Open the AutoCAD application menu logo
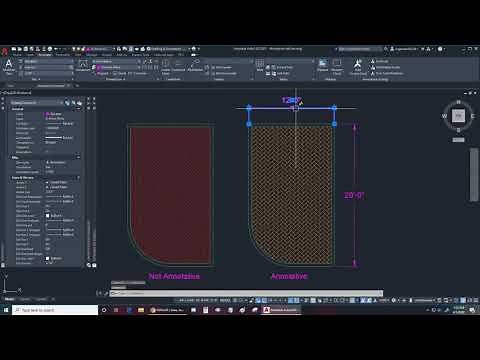 (4, 52)
